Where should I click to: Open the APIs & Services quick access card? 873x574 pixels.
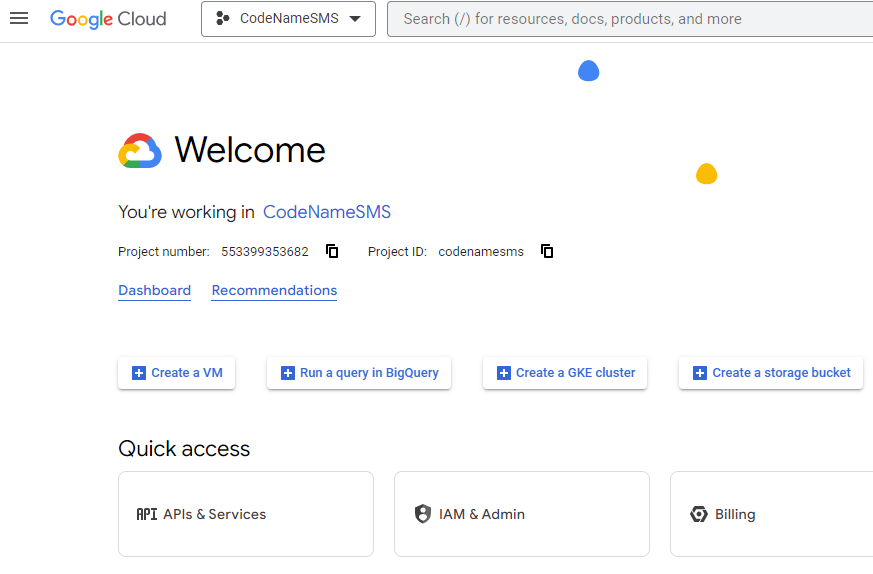(x=246, y=514)
